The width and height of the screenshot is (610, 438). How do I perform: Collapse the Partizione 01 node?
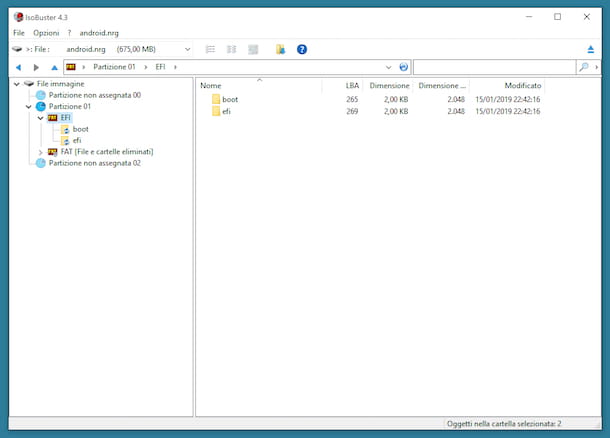29,106
